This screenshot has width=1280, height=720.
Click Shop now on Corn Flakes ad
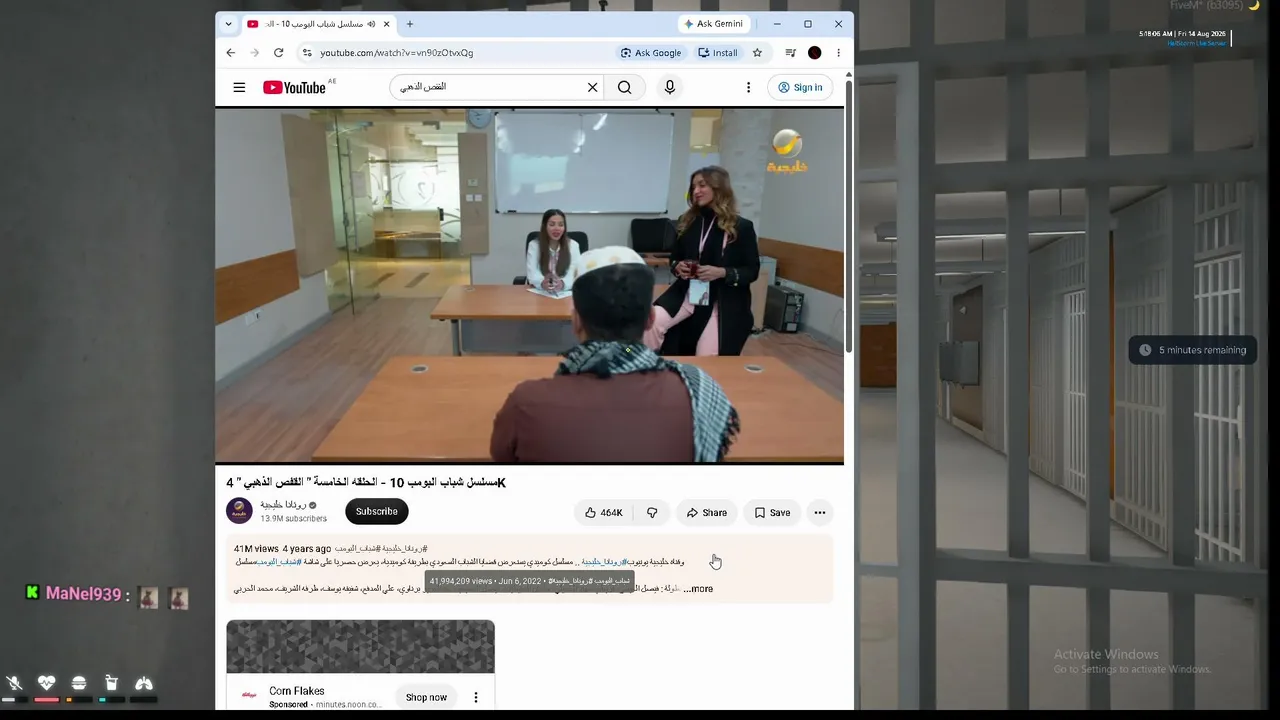(x=426, y=697)
